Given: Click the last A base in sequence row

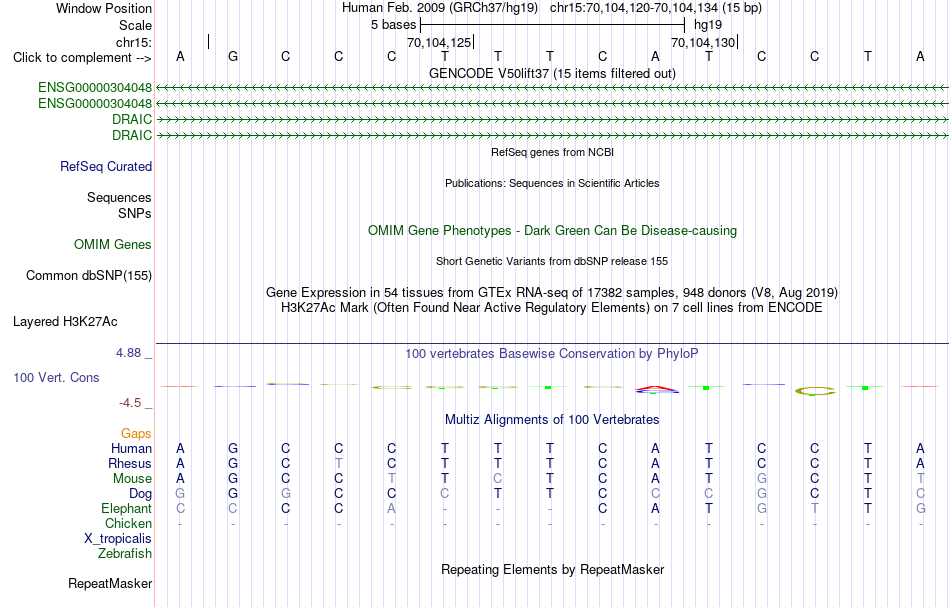Looking at the screenshot, I should click(920, 56).
